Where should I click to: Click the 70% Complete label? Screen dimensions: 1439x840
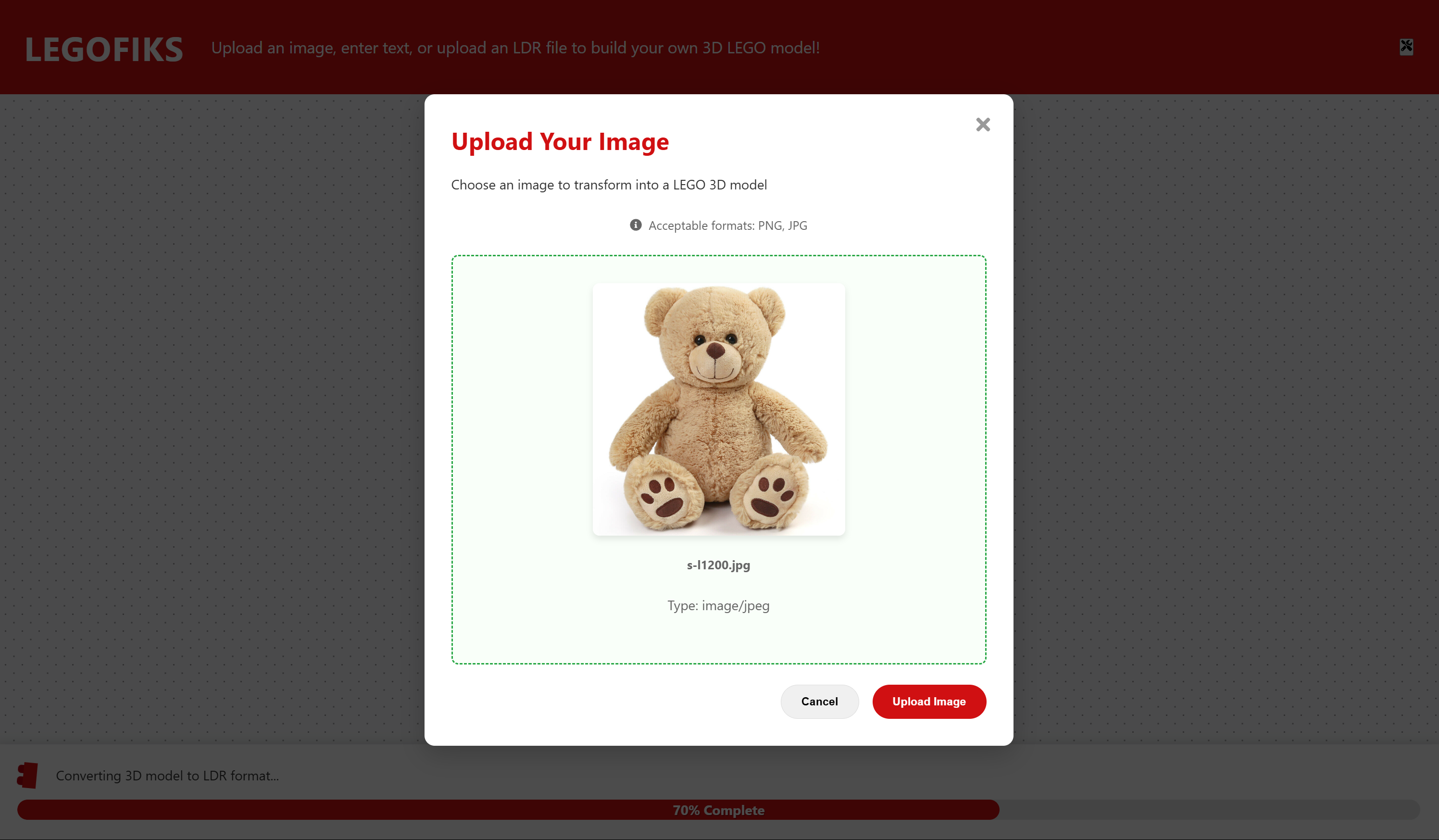[718, 810]
